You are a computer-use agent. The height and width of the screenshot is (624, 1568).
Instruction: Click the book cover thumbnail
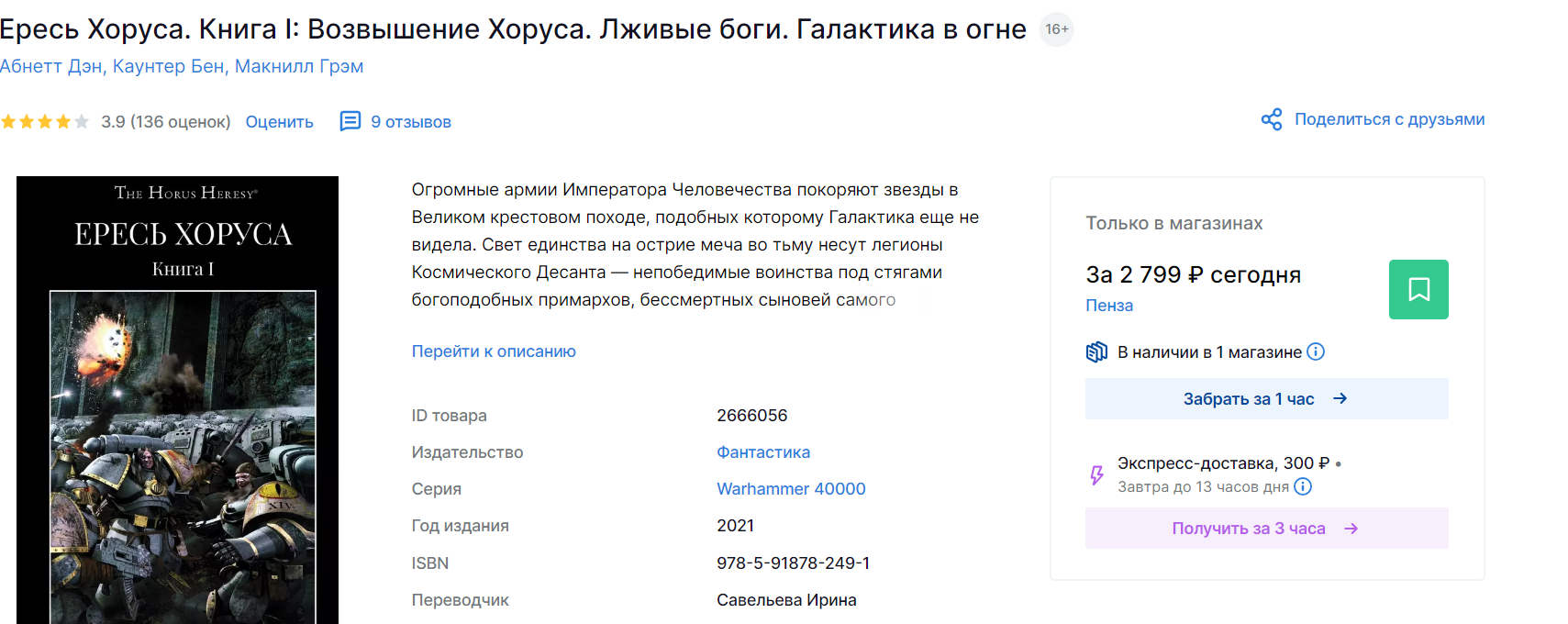(x=177, y=400)
